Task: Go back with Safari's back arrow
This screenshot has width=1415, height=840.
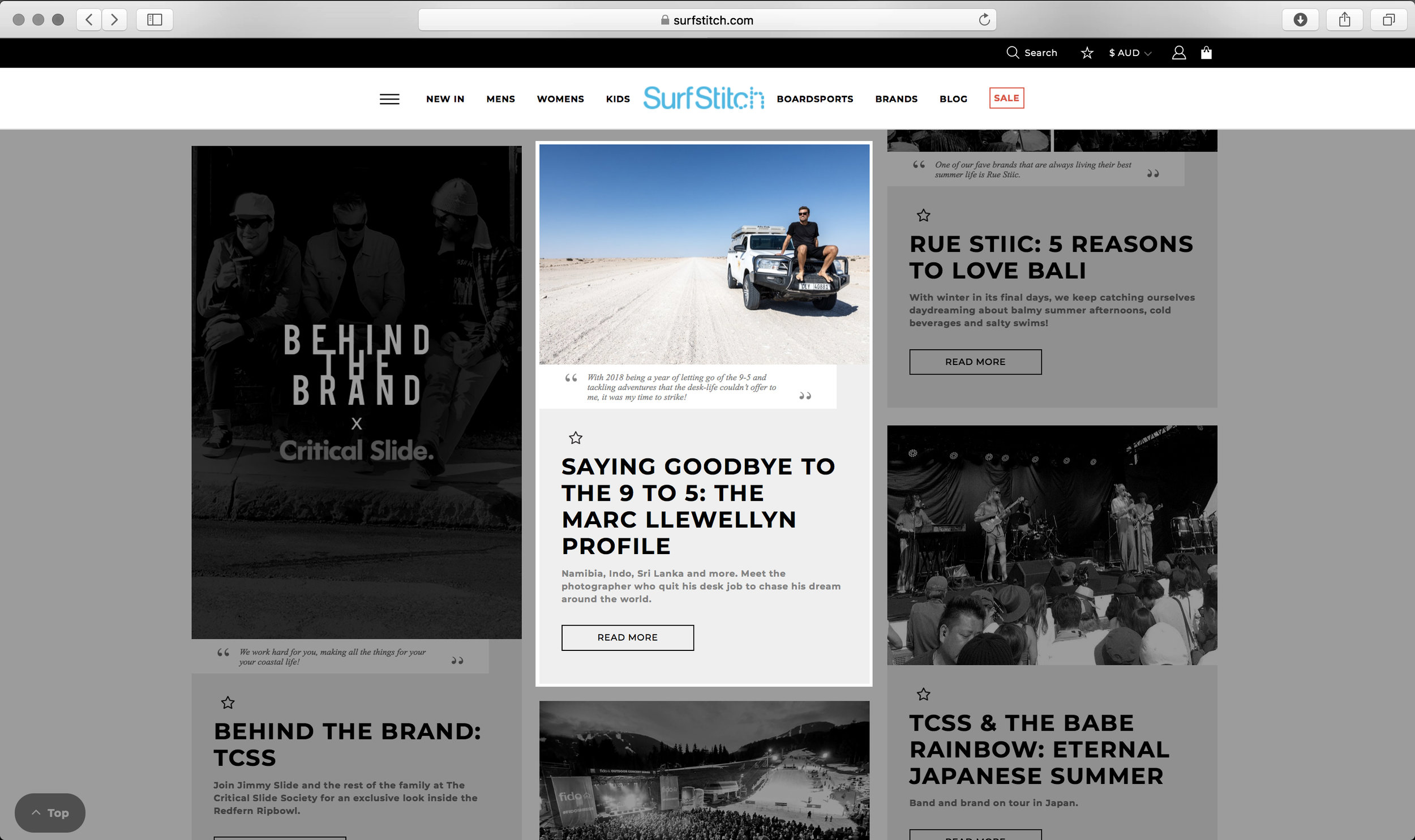Action: pyautogui.click(x=89, y=20)
